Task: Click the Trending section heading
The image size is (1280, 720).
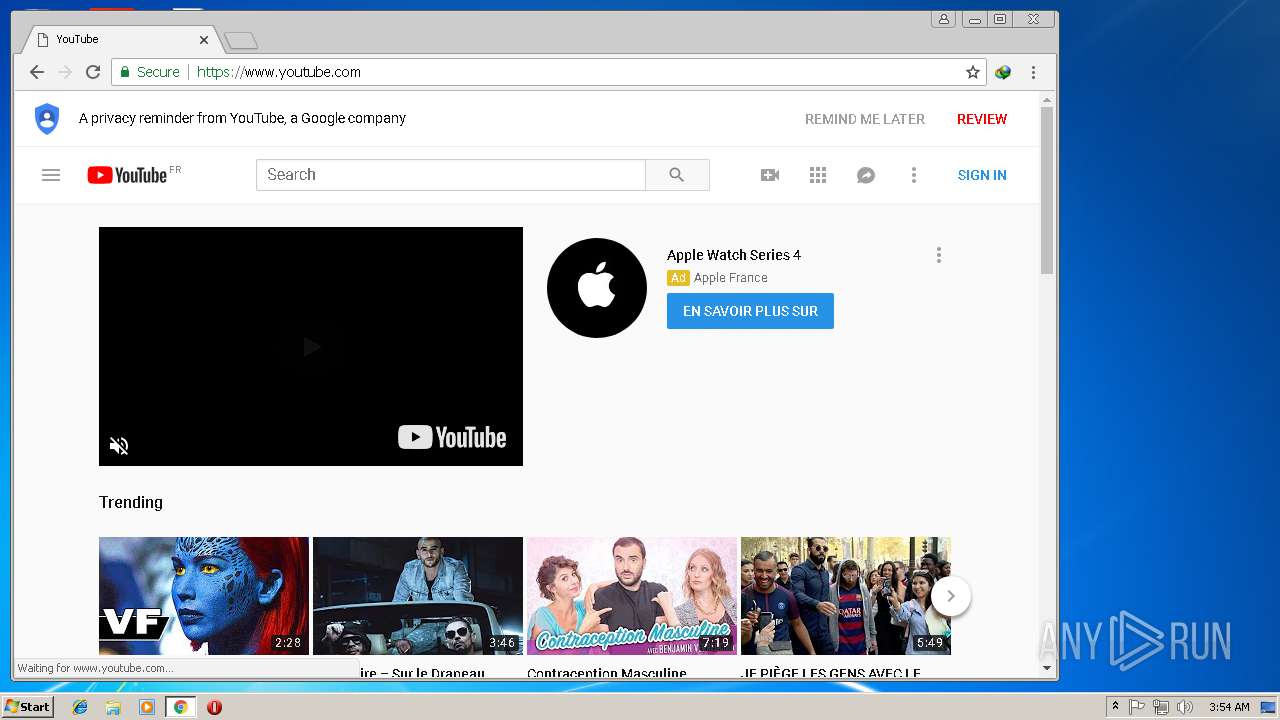Action: point(131,502)
